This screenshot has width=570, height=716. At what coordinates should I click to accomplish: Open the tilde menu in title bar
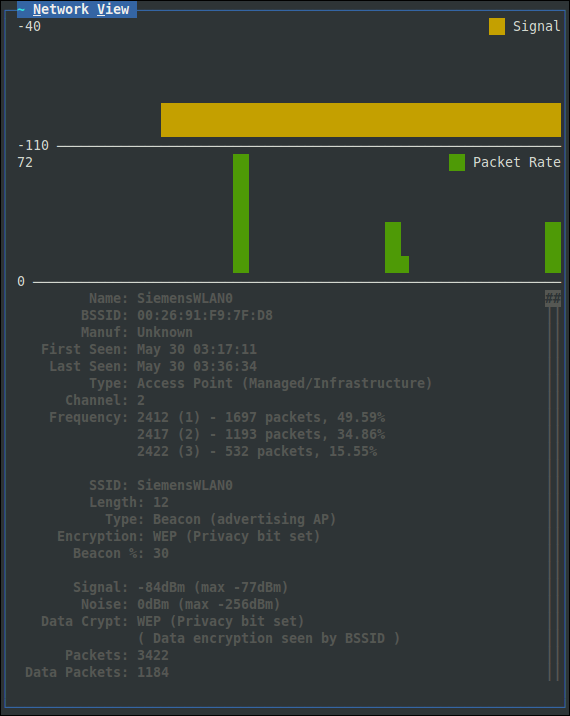(x=21, y=9)
